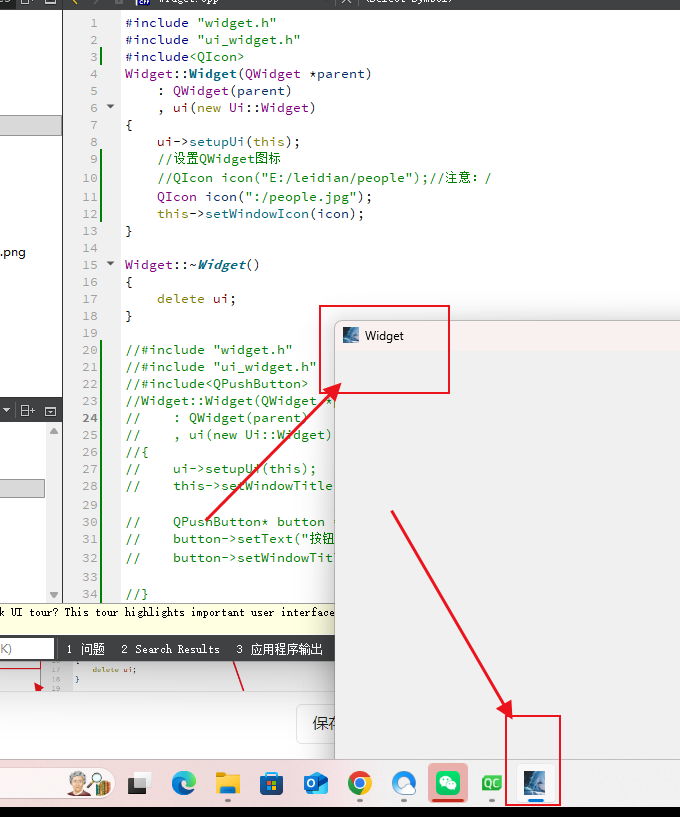Click the 'Widget' window title text
Image resolution: width=680 pixels, height=817 pixels.
pyautogui.click(x=384, y=336)
